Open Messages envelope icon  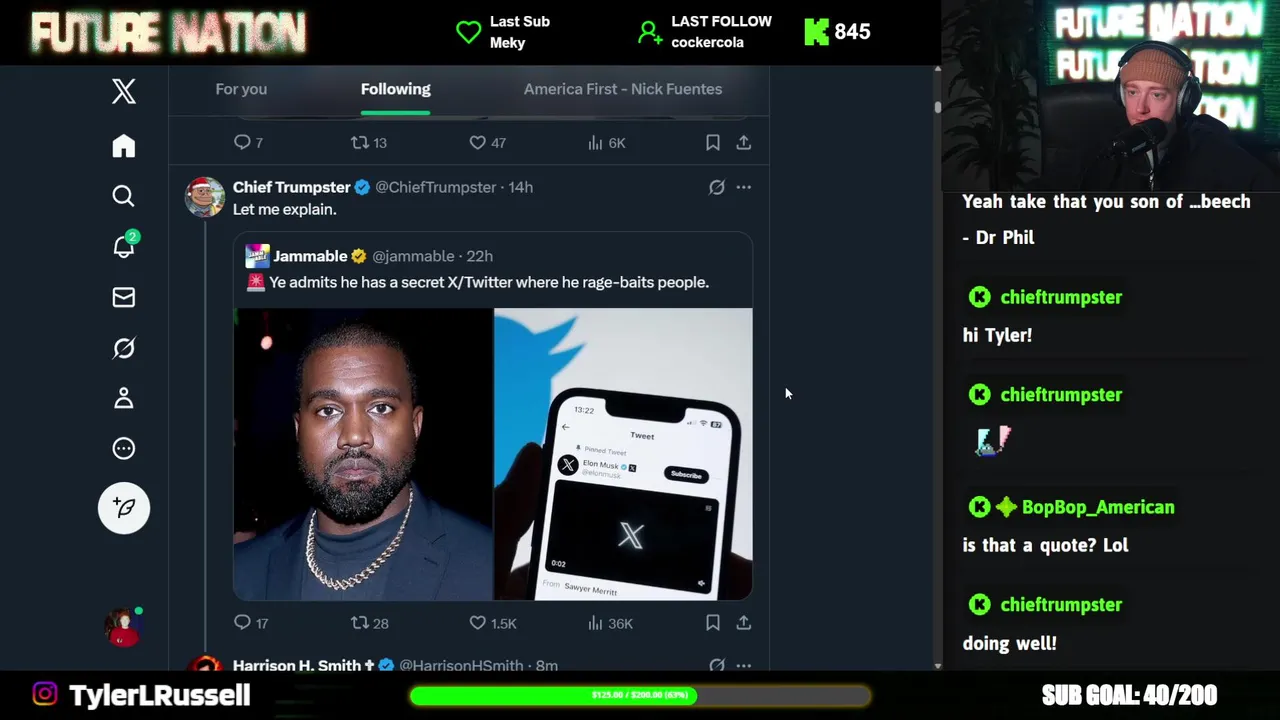(124, 297)
